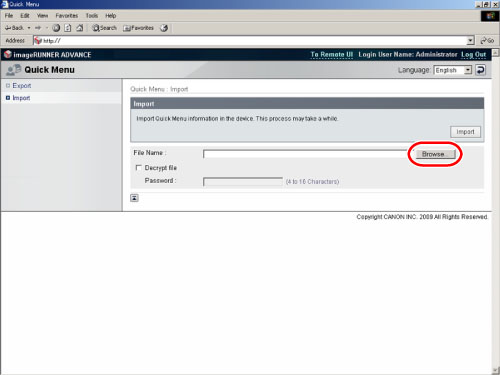Viewport: 500px width, 375px height.
Task: Select Export in the left sidebar
Action: (22, 86)
